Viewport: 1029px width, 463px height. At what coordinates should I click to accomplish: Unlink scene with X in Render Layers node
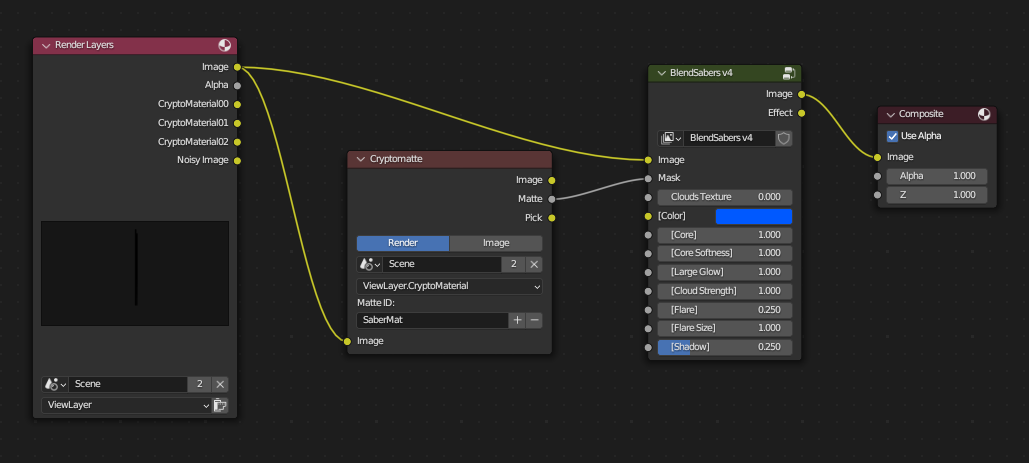pos(220,384)
